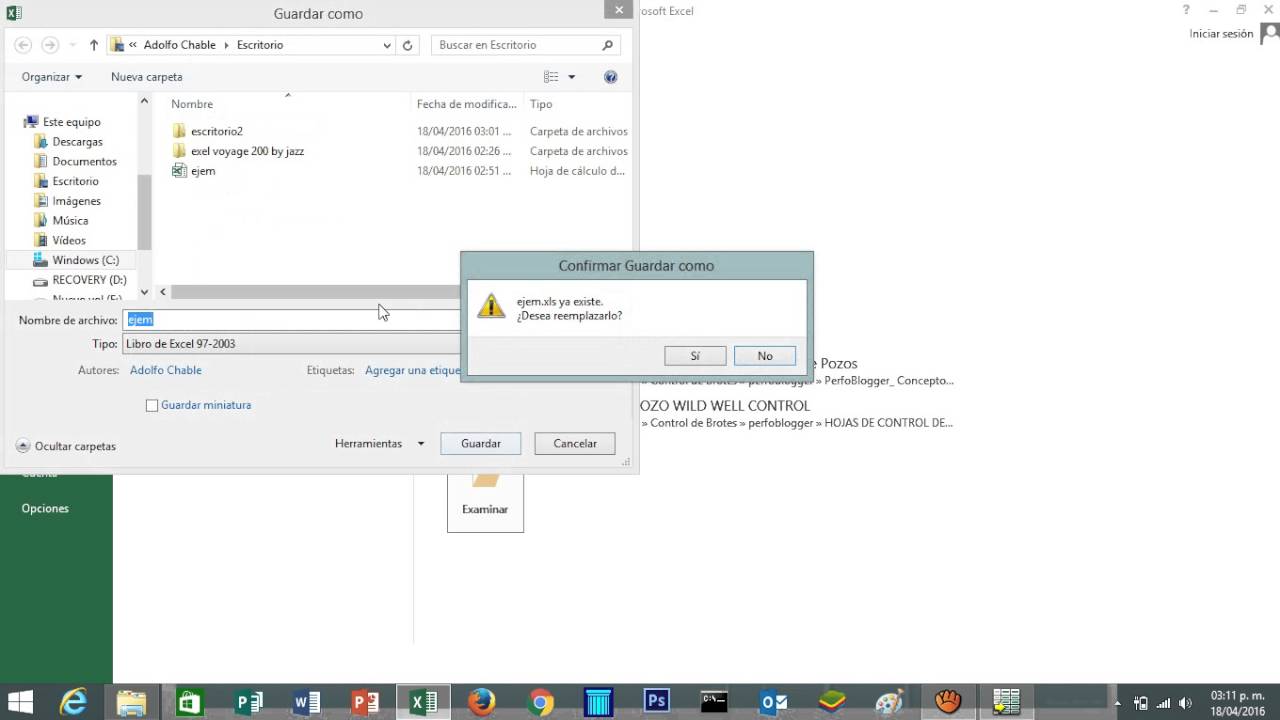This screenshot has width=1280, height=720.
Task: Click the file list horizontal scrollbar
Action: coord(315,292)
